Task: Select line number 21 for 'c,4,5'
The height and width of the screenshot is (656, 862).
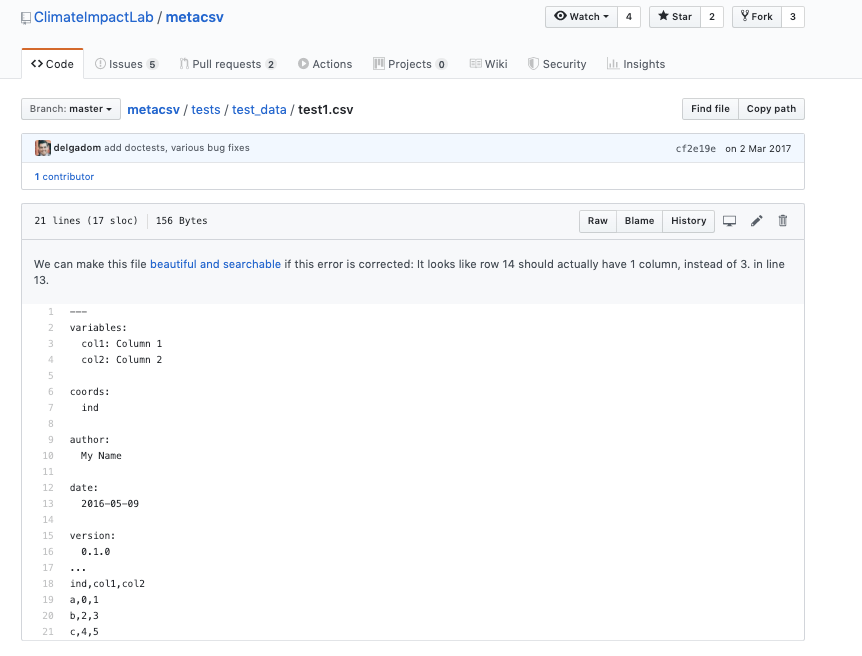Action: pos(48,632)
